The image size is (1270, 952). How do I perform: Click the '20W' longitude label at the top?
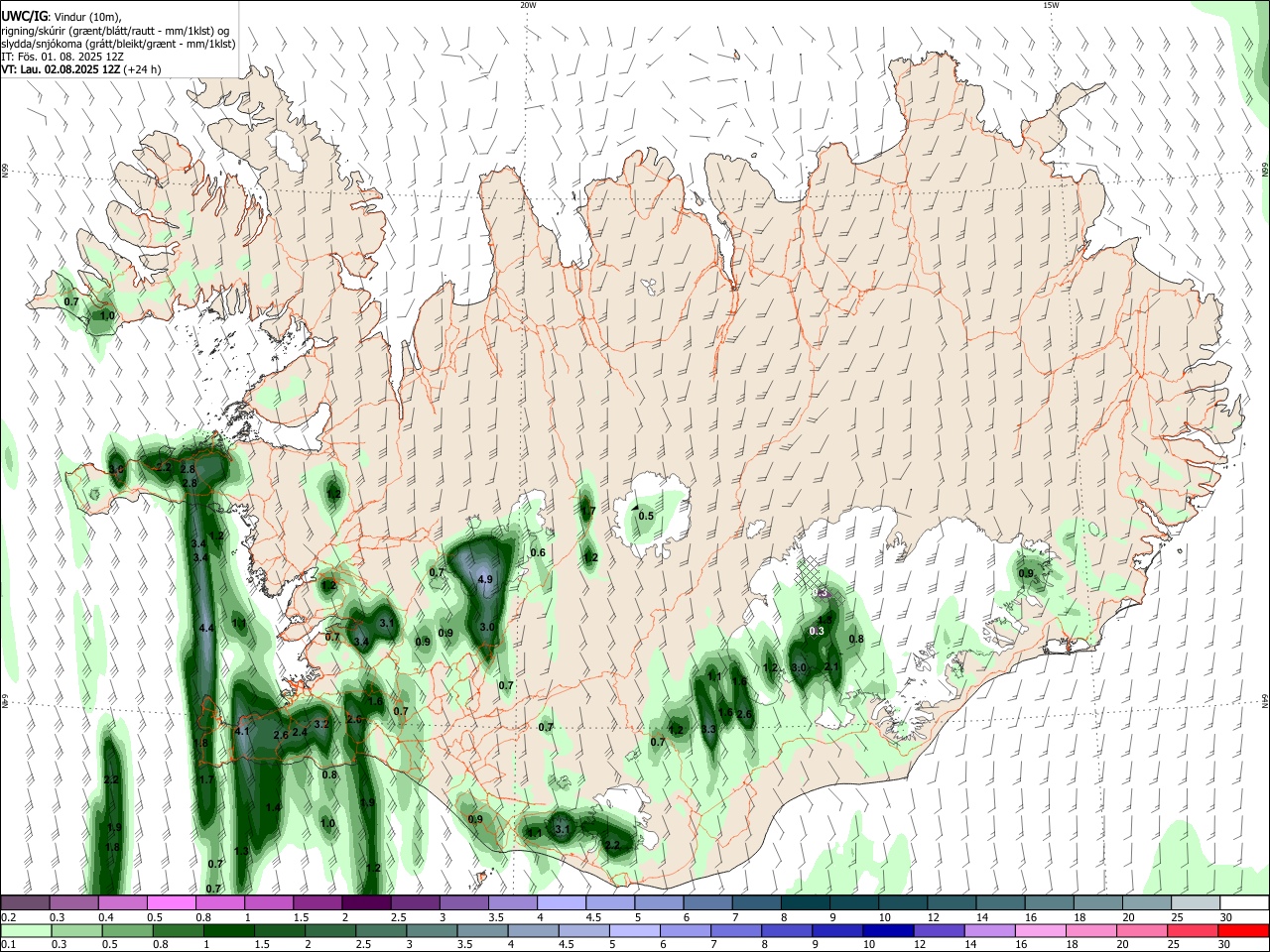[x=528, y=5]
